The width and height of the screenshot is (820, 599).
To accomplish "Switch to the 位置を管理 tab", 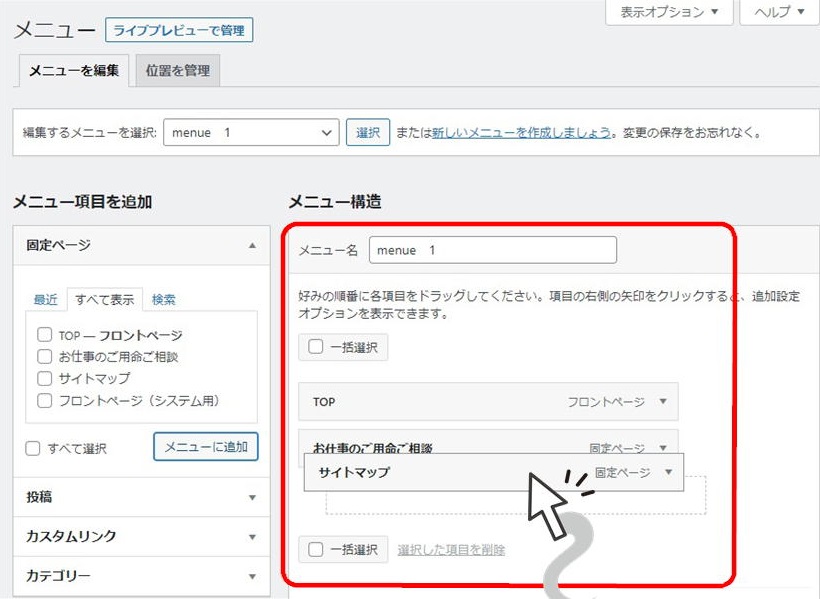I will (177, 71).
